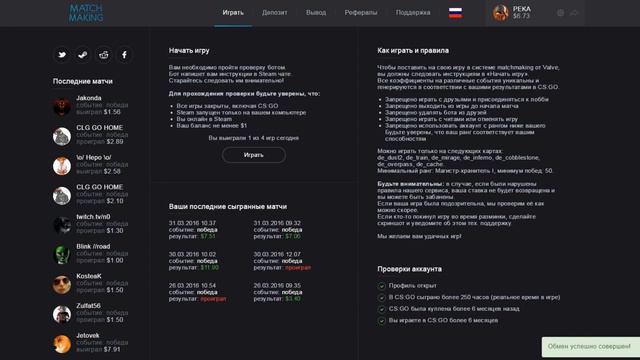Click 'Вы выиграли 1 из 4 игр сегодня'
Viewport: 640px width, 360px height.
point(253,138)
